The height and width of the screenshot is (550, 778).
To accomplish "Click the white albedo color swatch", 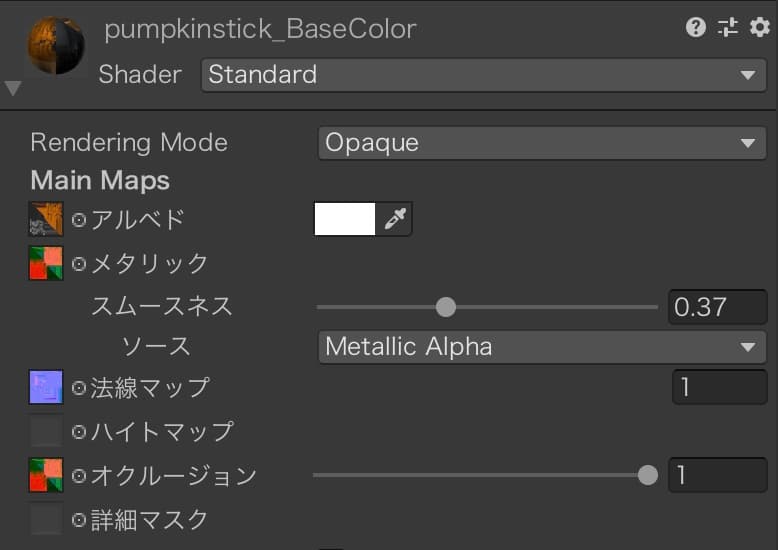I will click(345, 219).
